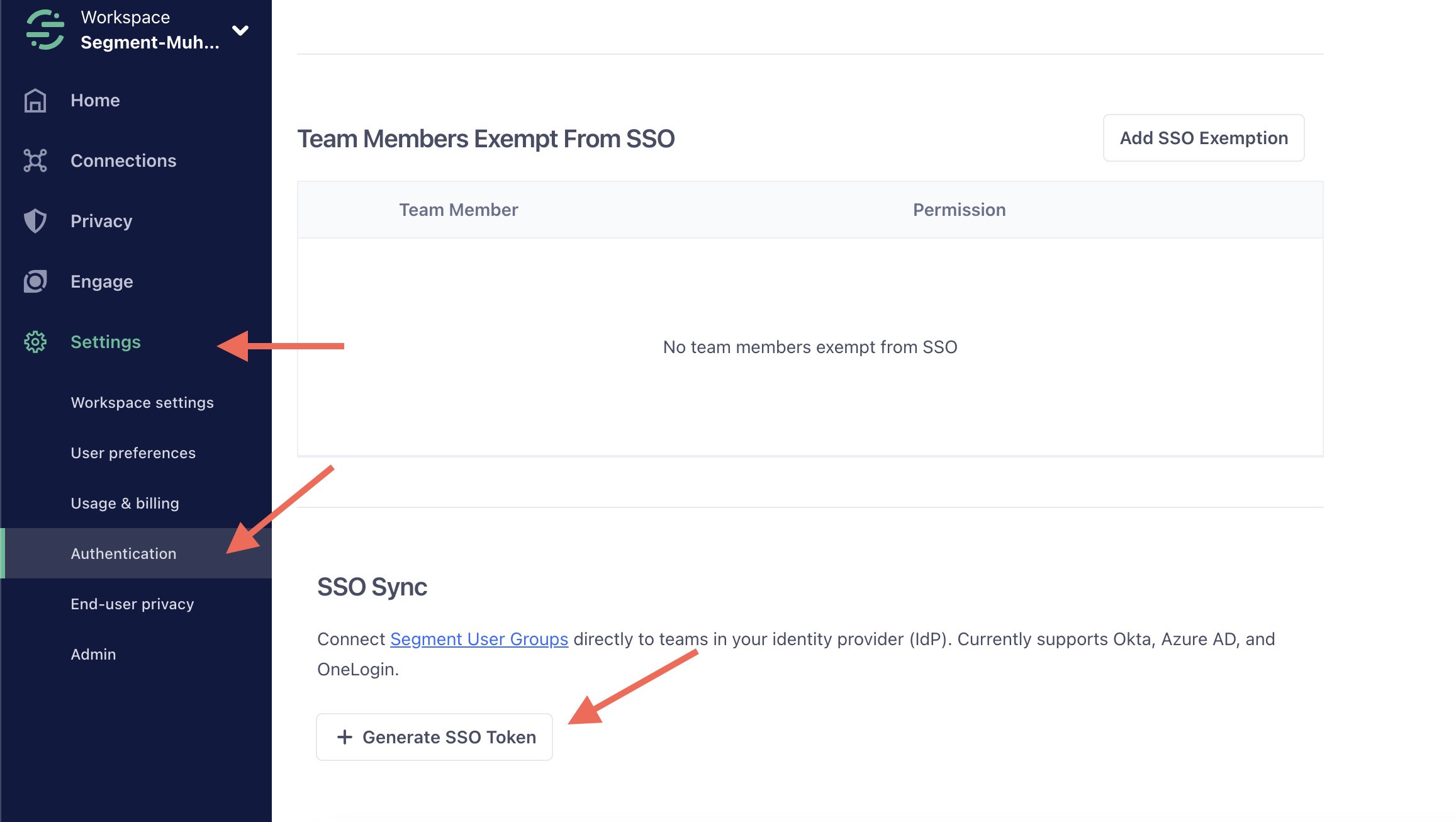Image resolution: width=1456 pixels, height=822 pixels.
Task: Click the Home navigation entry
Action: point(95,99)
